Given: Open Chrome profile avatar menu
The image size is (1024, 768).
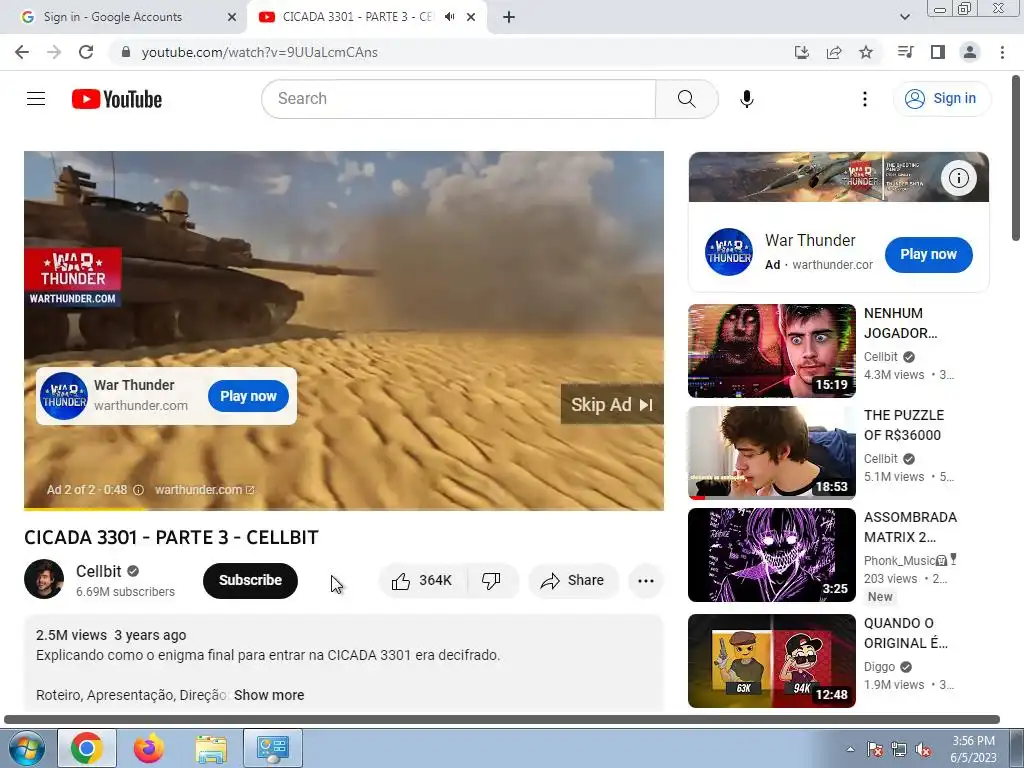Looking at the screenshot, I should (x=970, y=52).
